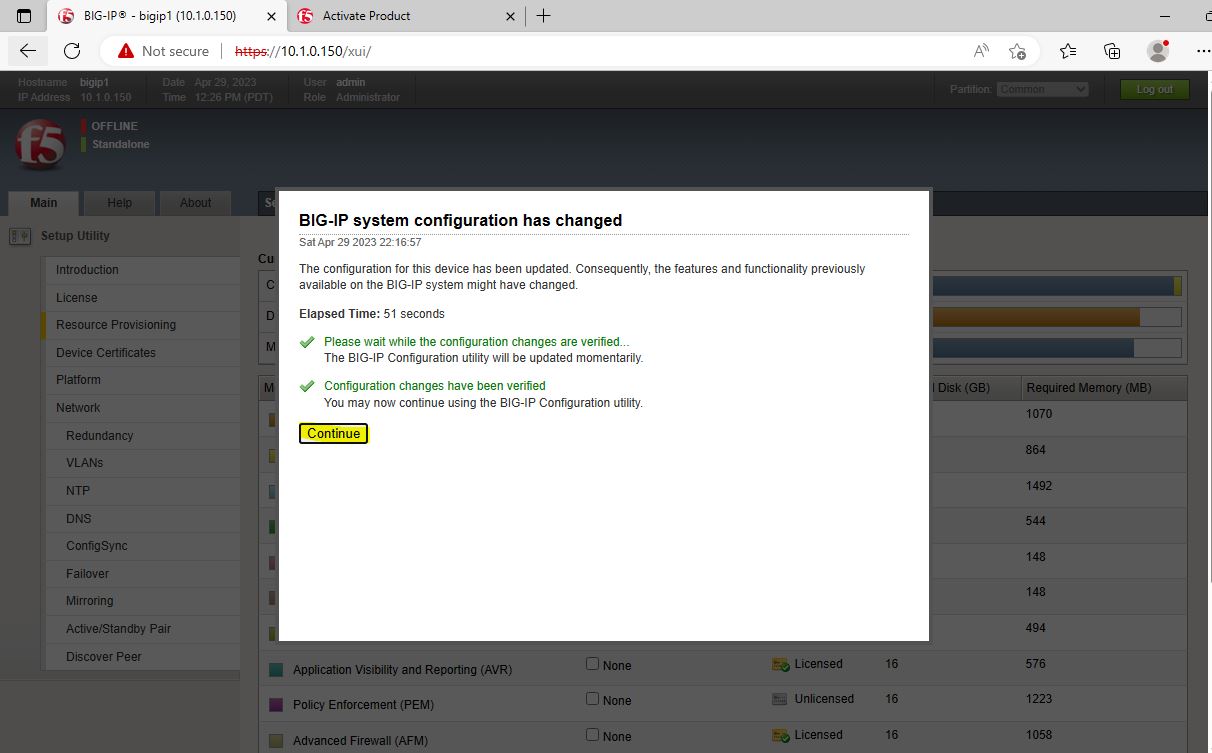Toggle the Advanced Firewall (AFM) checkbox
Viewport: 1212px width, 753px height.
point(593,735)
